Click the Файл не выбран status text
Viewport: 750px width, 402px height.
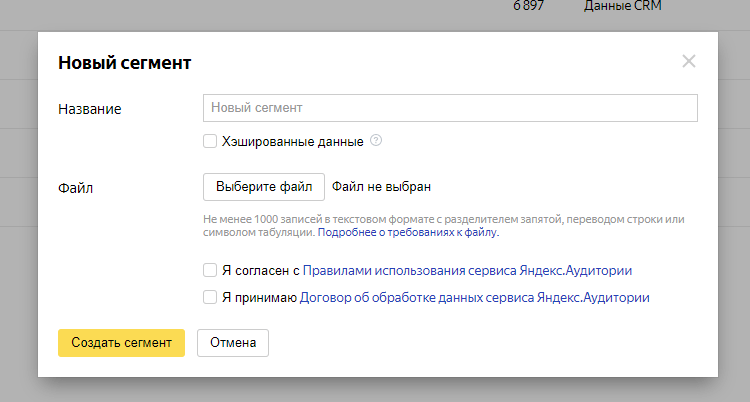tap(381, 187)
